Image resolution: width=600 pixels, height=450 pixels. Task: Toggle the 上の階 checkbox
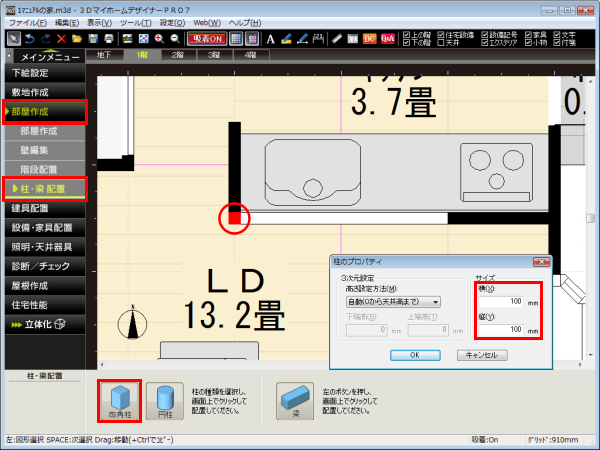(405, 33)
